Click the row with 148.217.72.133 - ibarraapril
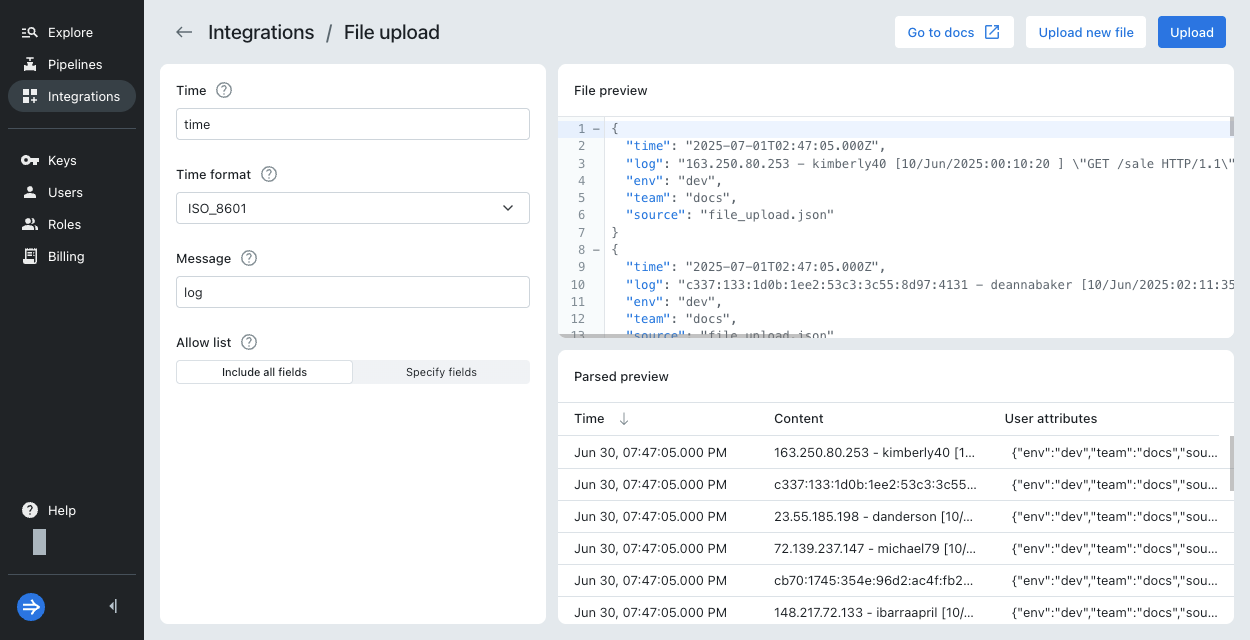The image size is (1250, 640). click(x=888, y=610)
